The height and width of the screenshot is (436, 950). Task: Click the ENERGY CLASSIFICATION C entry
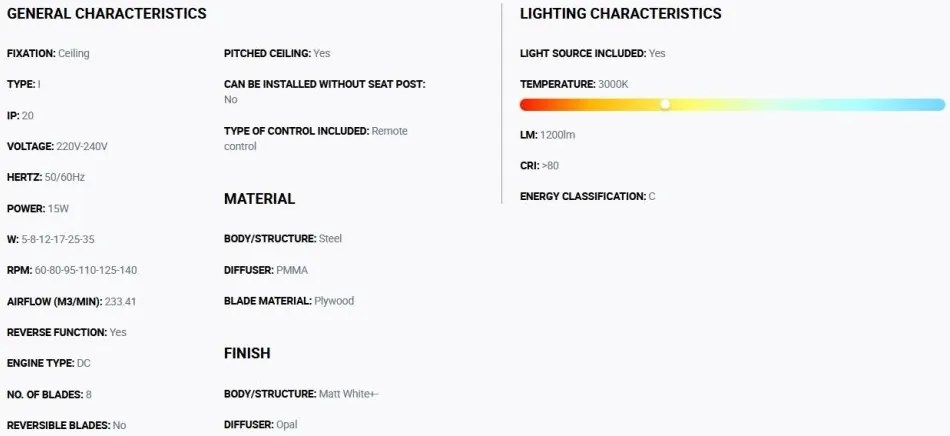tap(588, 196)
